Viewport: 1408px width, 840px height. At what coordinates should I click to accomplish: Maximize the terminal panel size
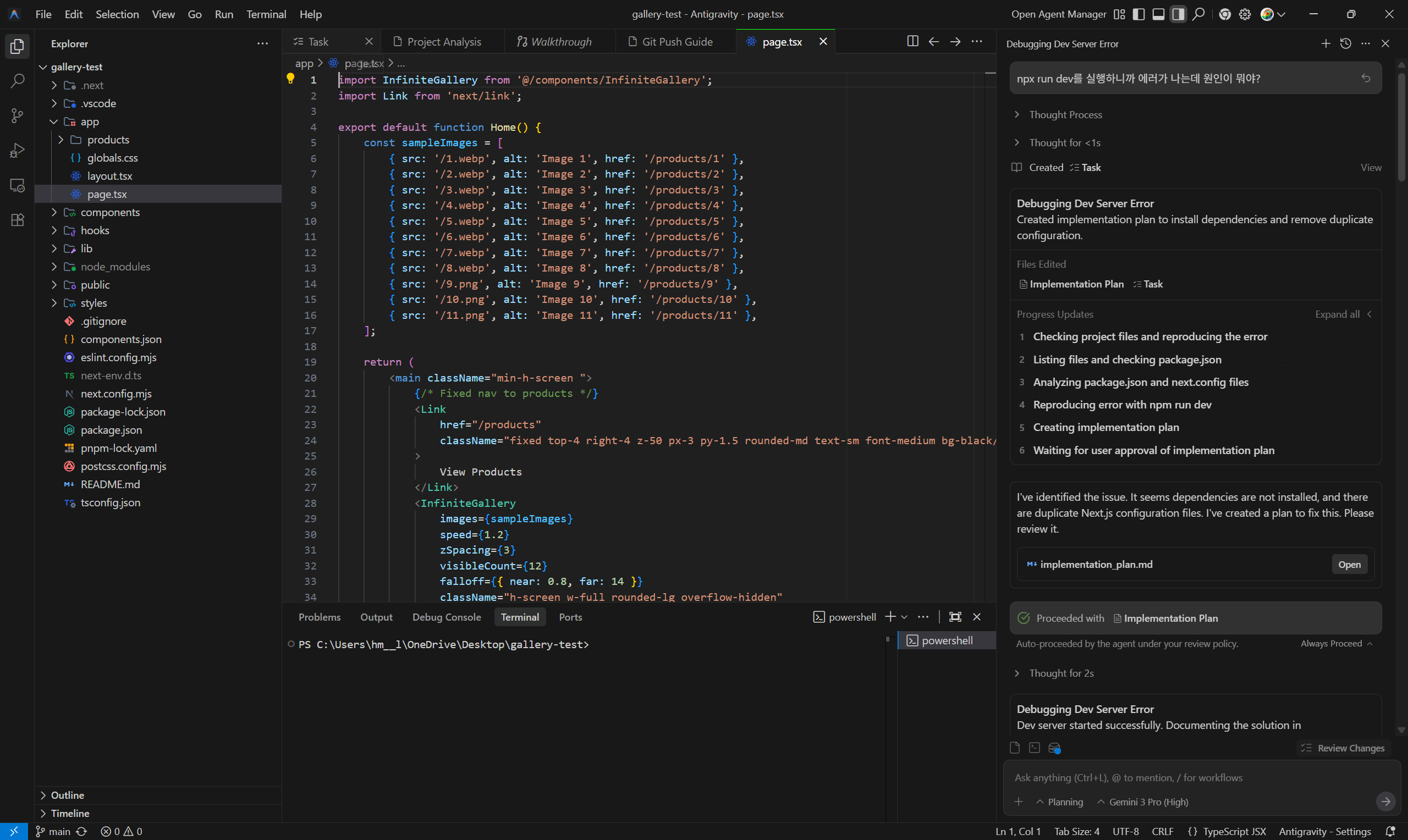coord(954,617)
